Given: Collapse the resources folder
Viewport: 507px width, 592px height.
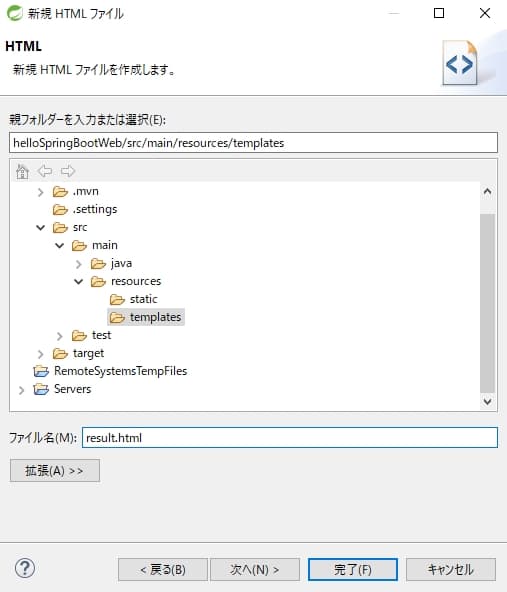Looking at the screenshot, I should (x=79, y=282).
